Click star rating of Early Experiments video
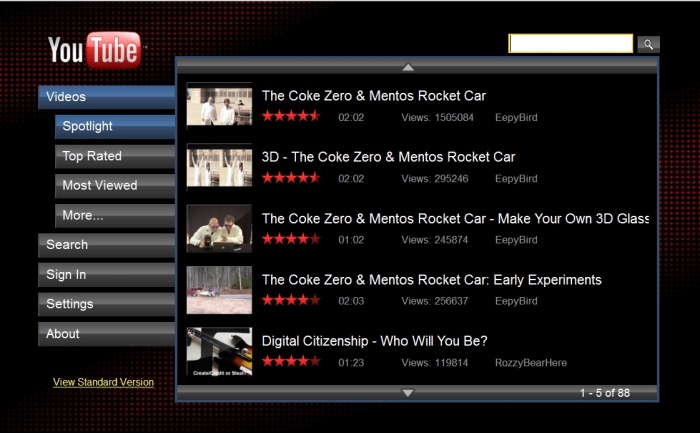Viewport: 700px width, 433px height. (x=291, y=300)
